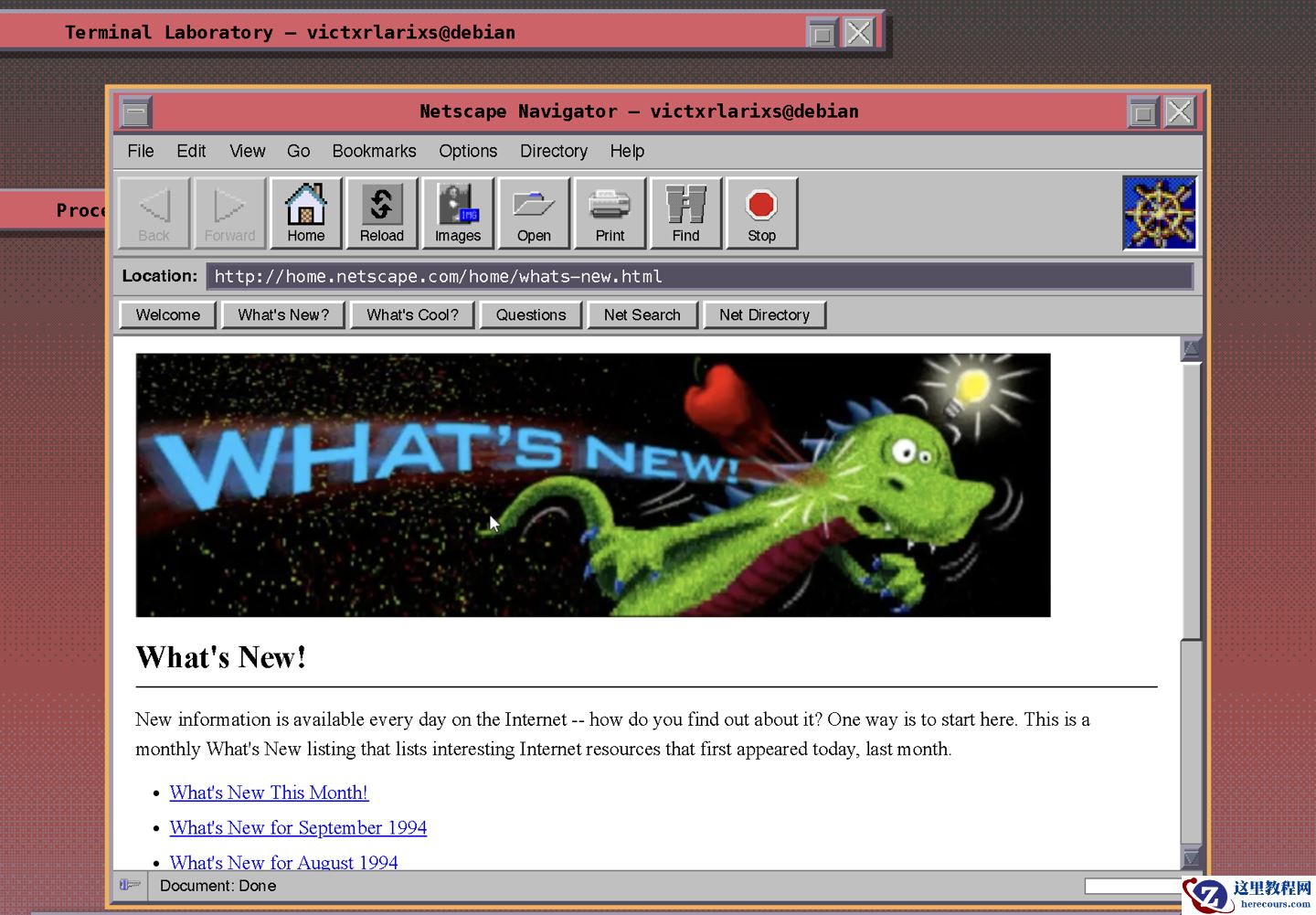
Task: Close the Terminal Laboratory window
Action: tap(858, 34)
